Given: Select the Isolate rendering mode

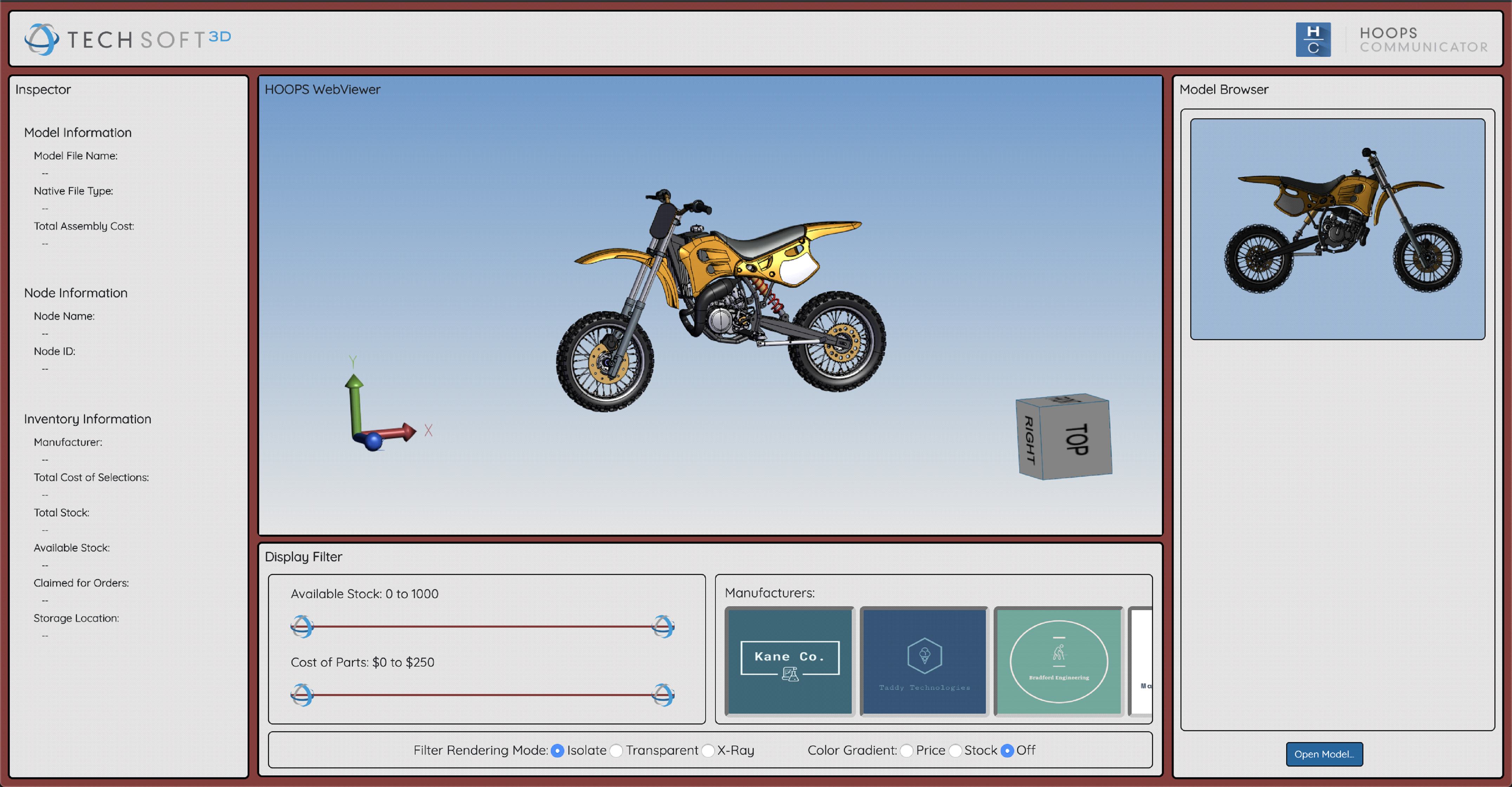Looking at the screenshot, I should [x=557, y=750].
